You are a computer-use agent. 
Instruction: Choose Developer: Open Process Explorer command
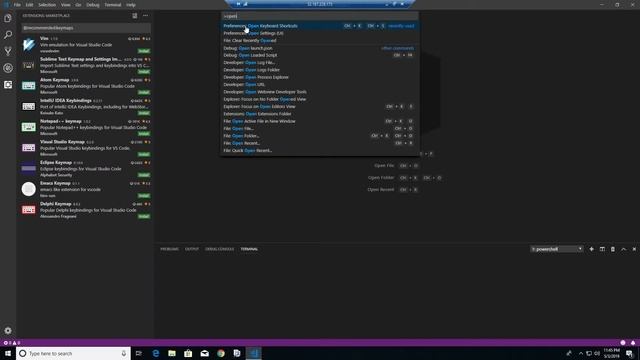click(x=320, y=77)
